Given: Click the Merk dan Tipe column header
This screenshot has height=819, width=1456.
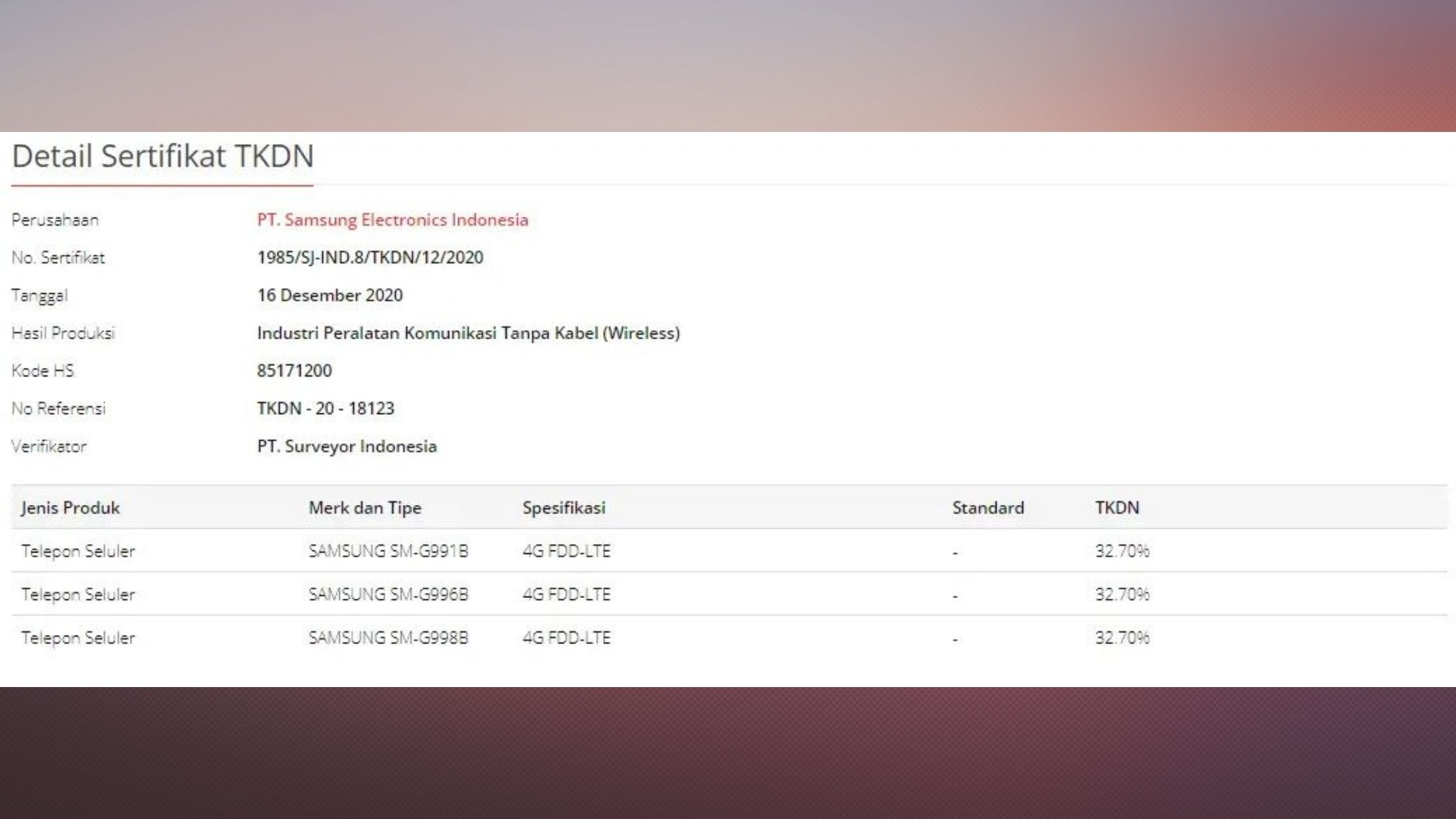Looking at the screenshot, I should [x=365, y=508].
